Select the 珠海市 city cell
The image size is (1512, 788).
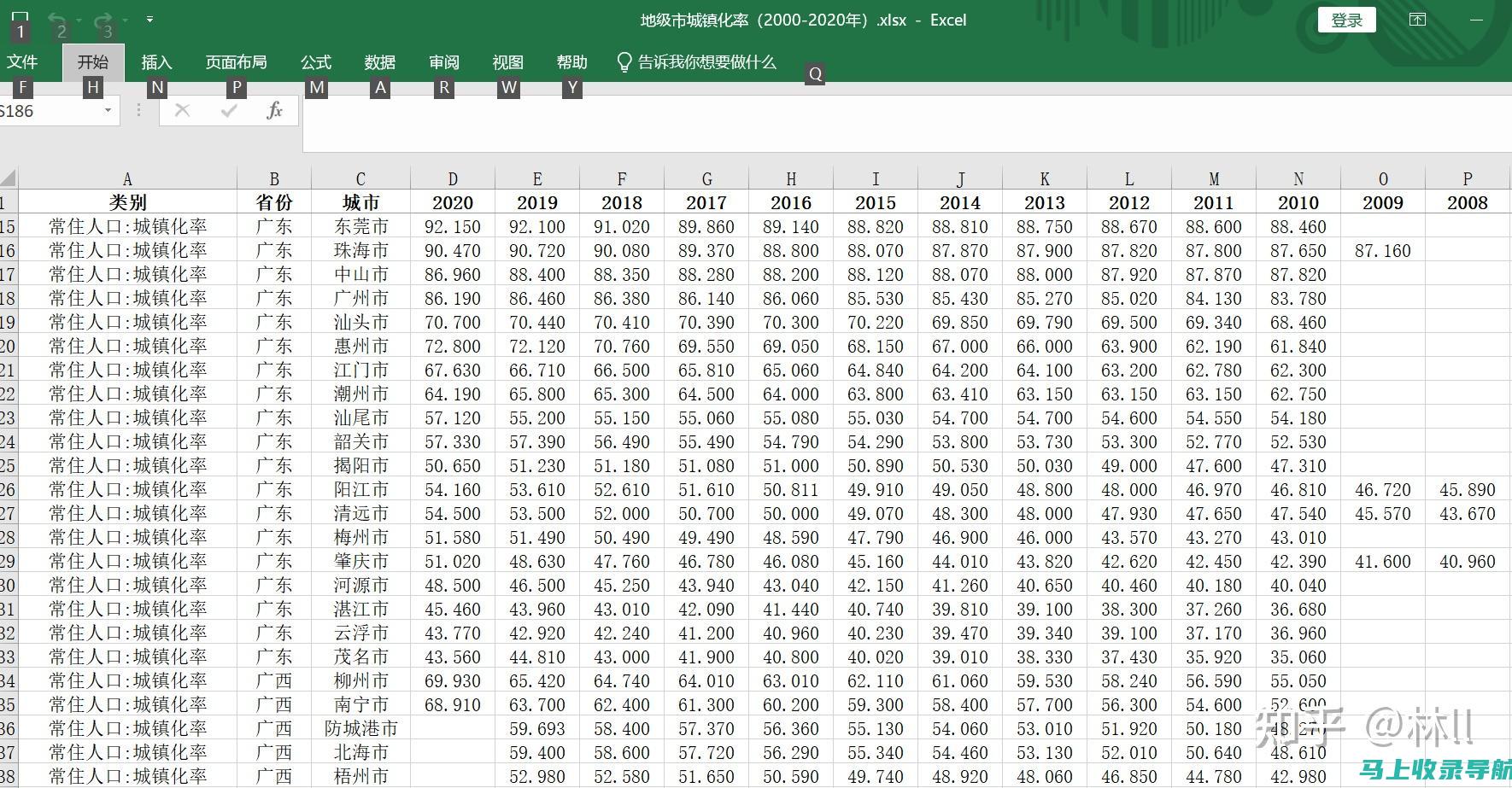(360, 250)
